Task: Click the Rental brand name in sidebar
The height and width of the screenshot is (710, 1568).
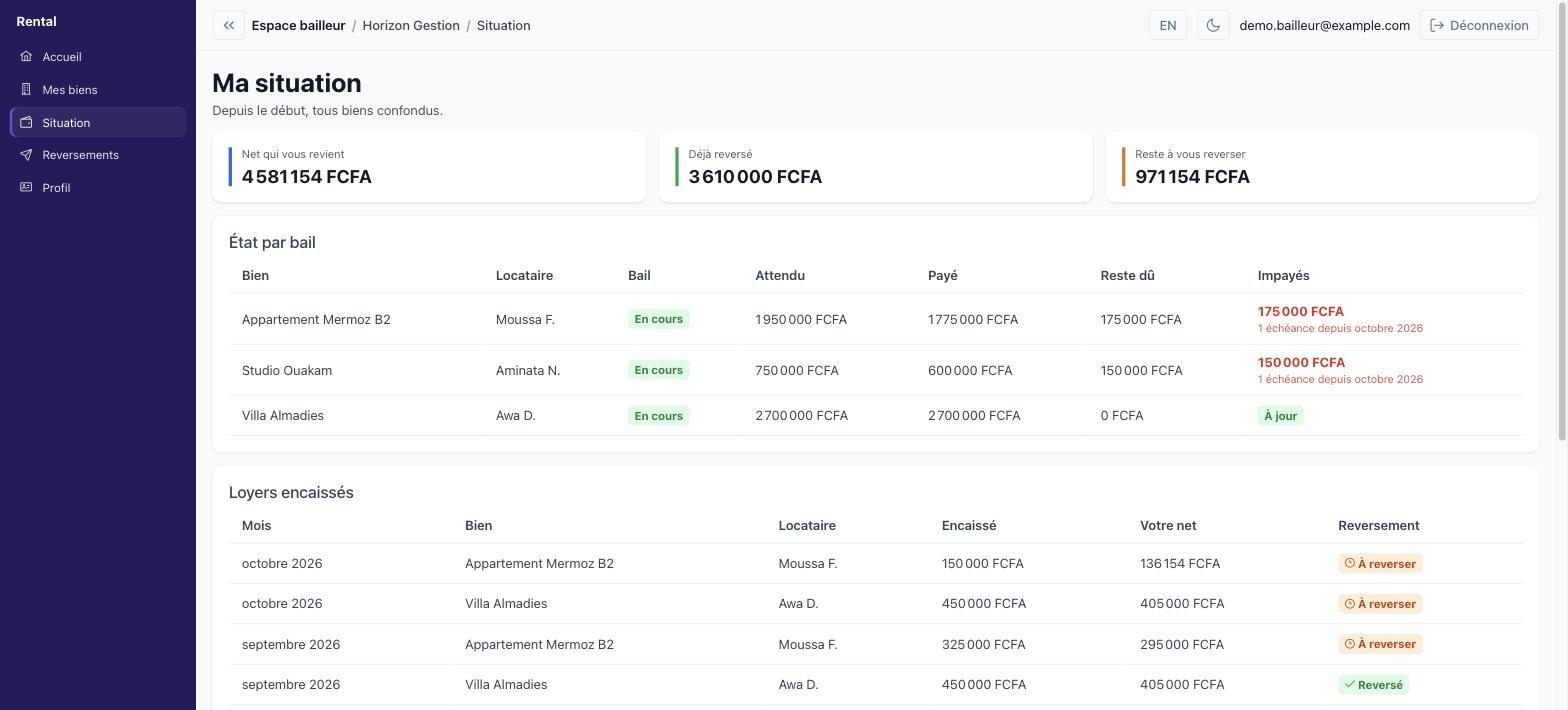Action: pos(36,22)
